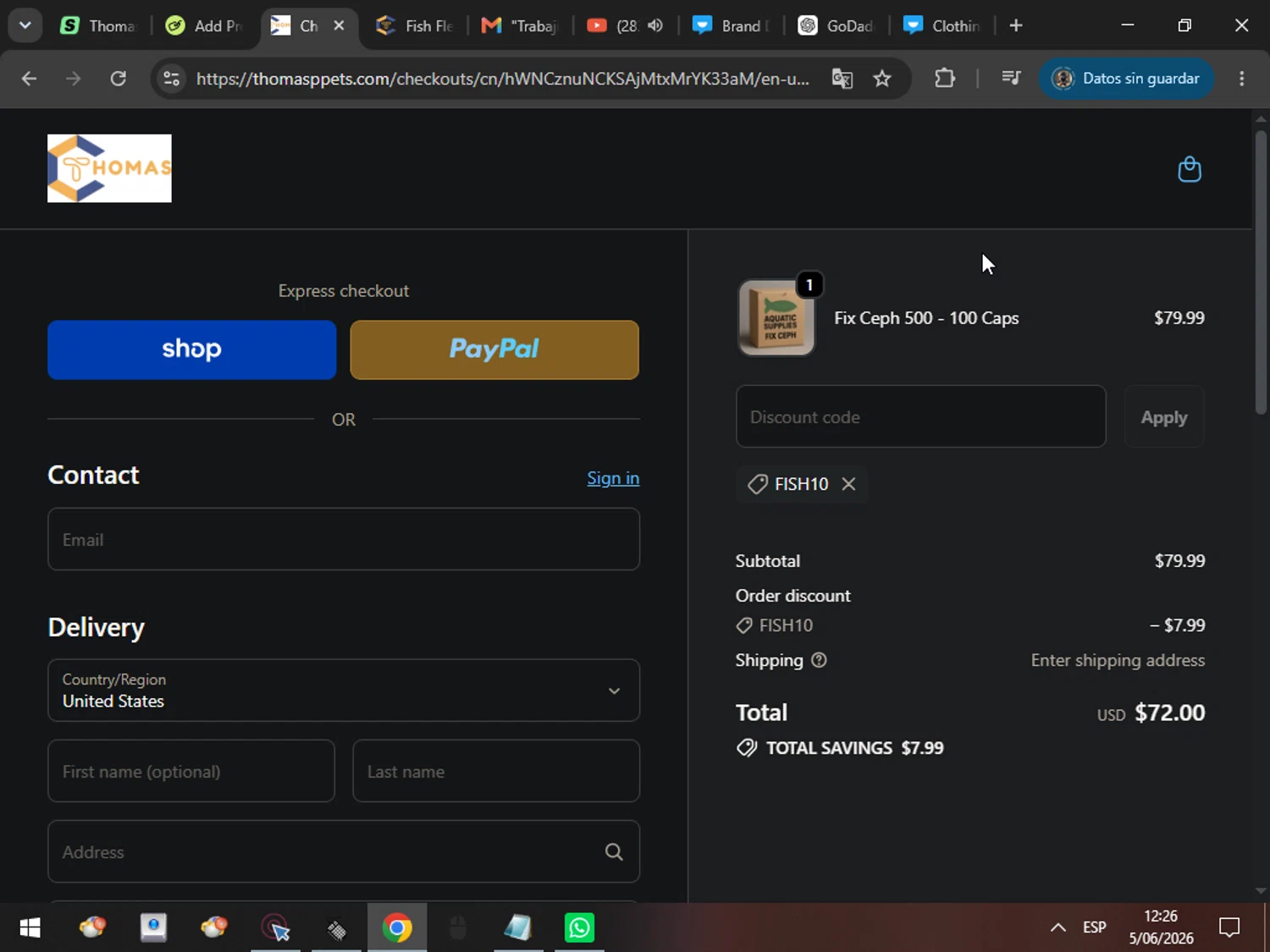Focus the Last name field

pyautogui.click(x=496, y=771)
